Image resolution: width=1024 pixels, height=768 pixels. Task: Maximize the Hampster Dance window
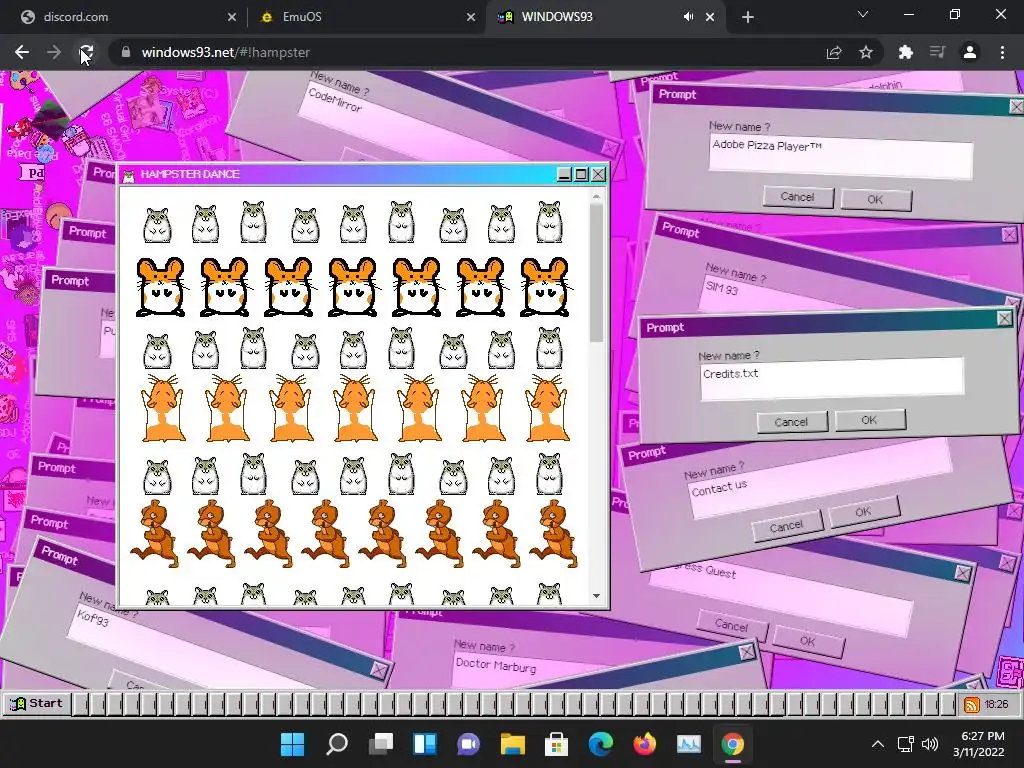point(581,174)
